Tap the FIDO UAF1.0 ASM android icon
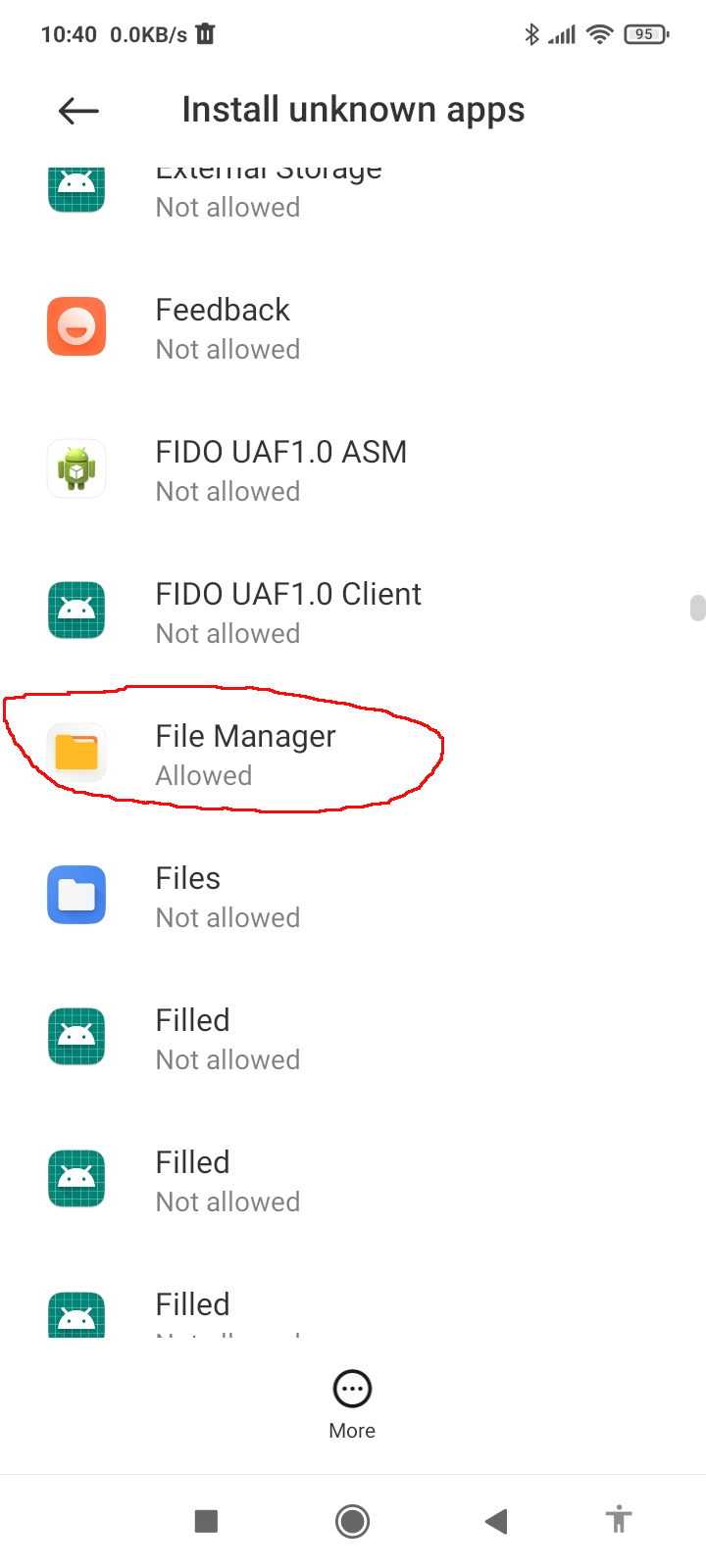Screen dimensions: 706x1568 [76, 468]
